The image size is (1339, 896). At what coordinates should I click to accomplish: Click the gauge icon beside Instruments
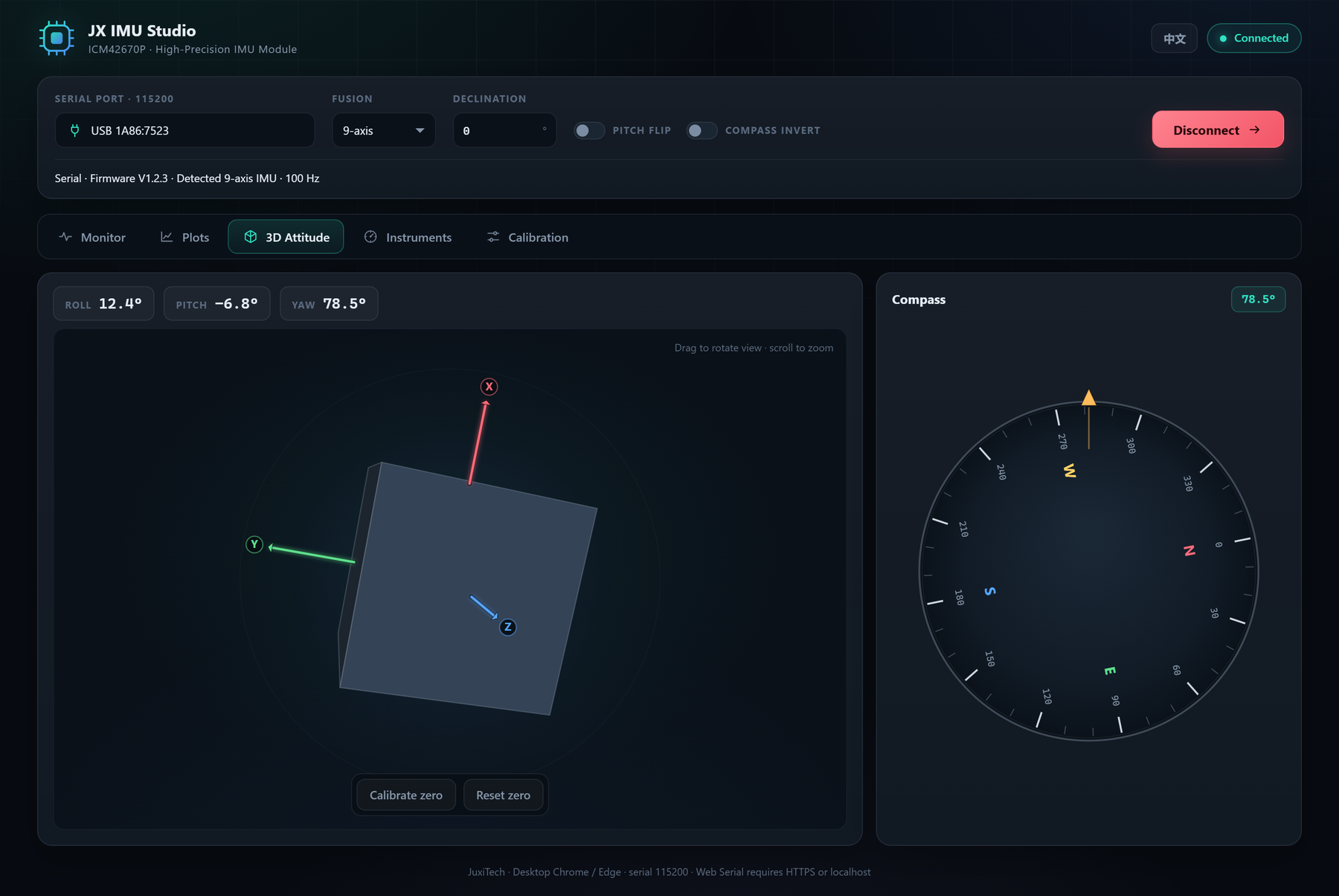370,236
